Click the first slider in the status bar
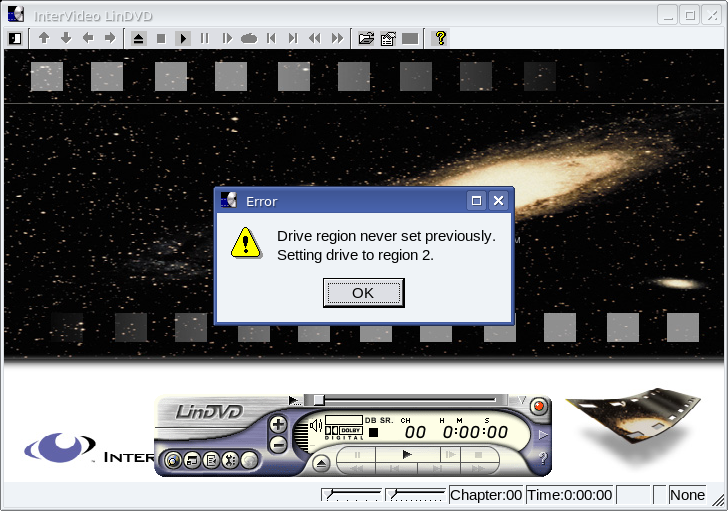This screenshot has height=511, width=728. pyautogui.click(x=351, y=495)
